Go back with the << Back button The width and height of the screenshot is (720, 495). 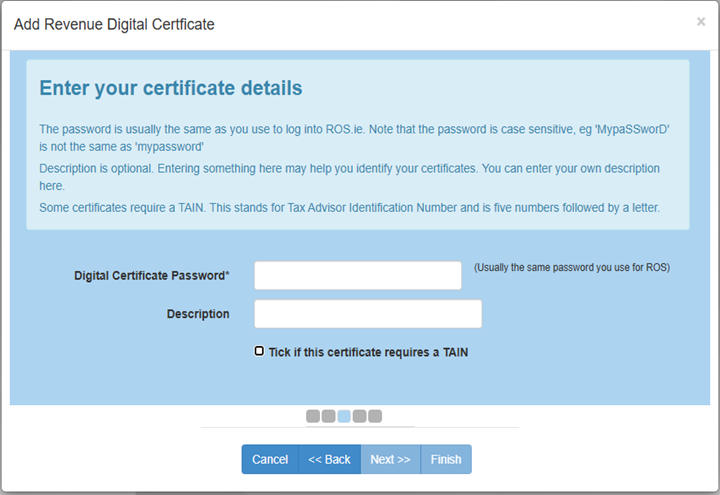(x=329, y=459)
